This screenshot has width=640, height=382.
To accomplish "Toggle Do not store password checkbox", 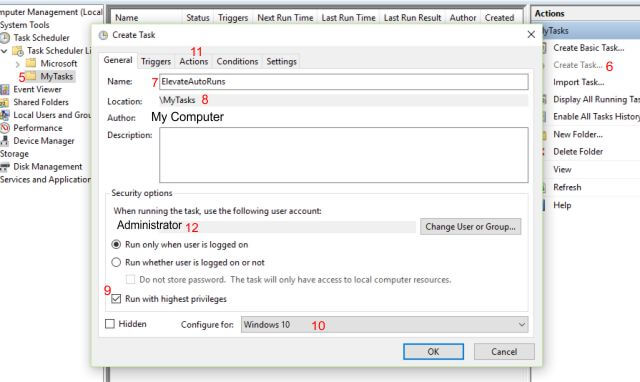I will 130,280.
